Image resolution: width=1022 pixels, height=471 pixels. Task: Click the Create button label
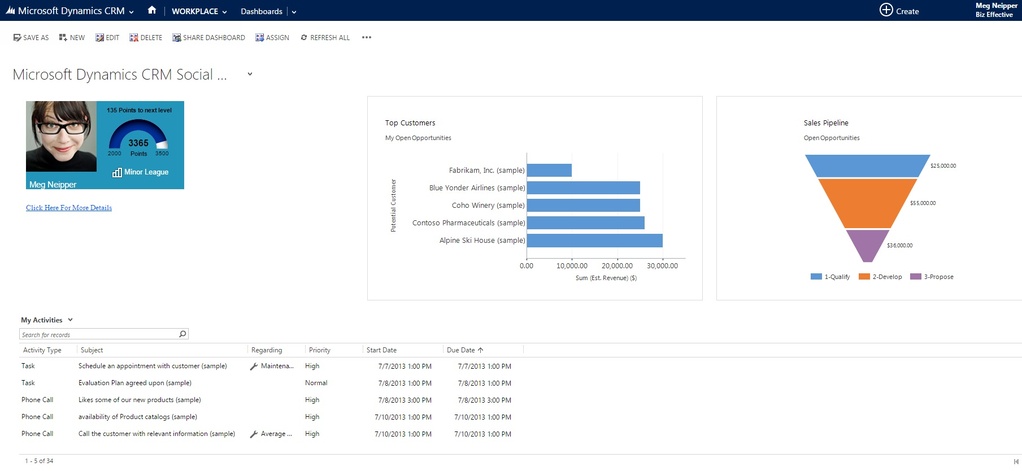[907, 11]
